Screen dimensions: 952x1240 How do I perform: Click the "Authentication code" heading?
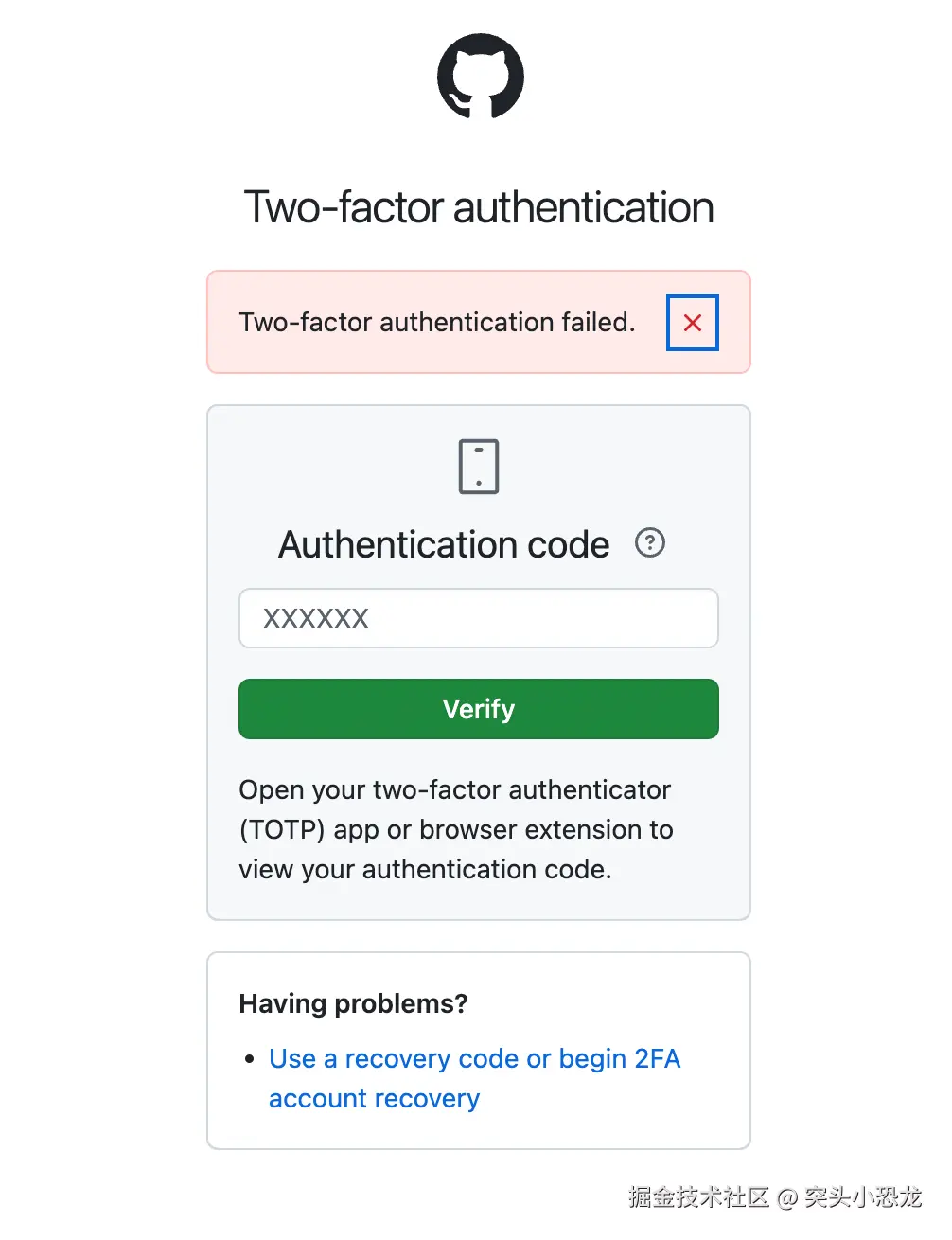coord(444,545)
